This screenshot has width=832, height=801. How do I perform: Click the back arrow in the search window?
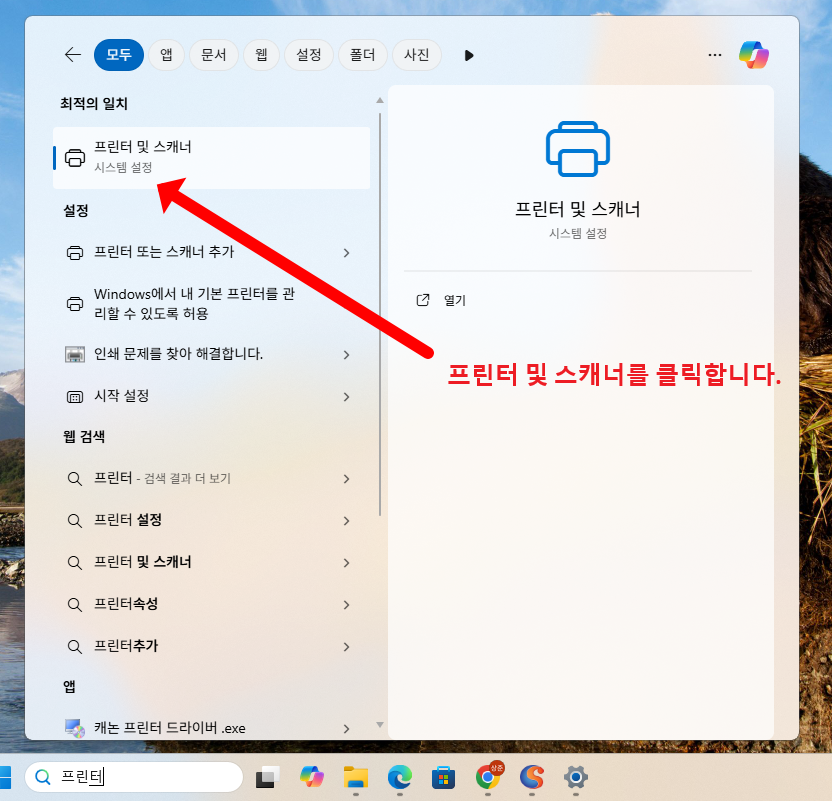[72, 55]
